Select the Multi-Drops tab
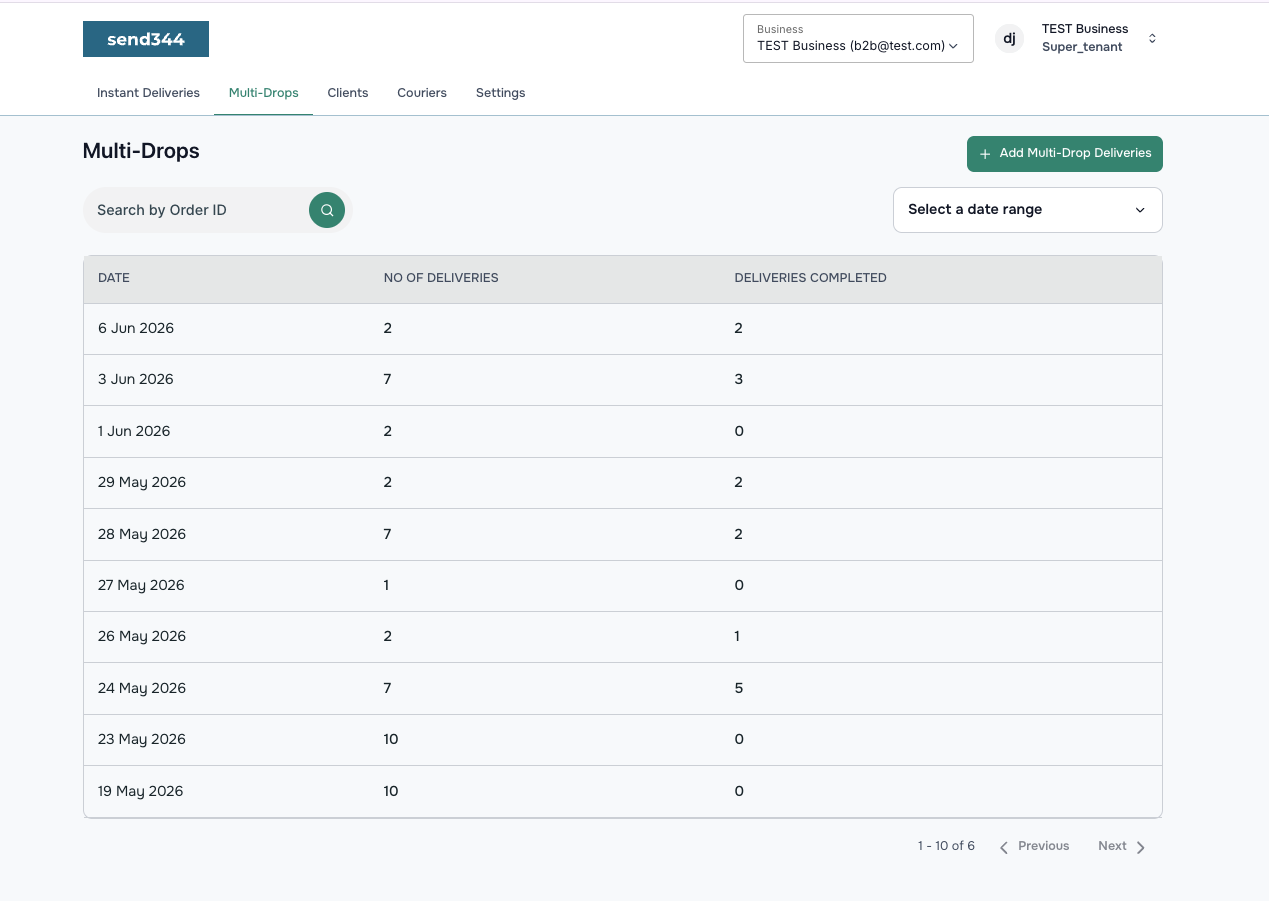Screen dimensions: 1269x901 264,93
